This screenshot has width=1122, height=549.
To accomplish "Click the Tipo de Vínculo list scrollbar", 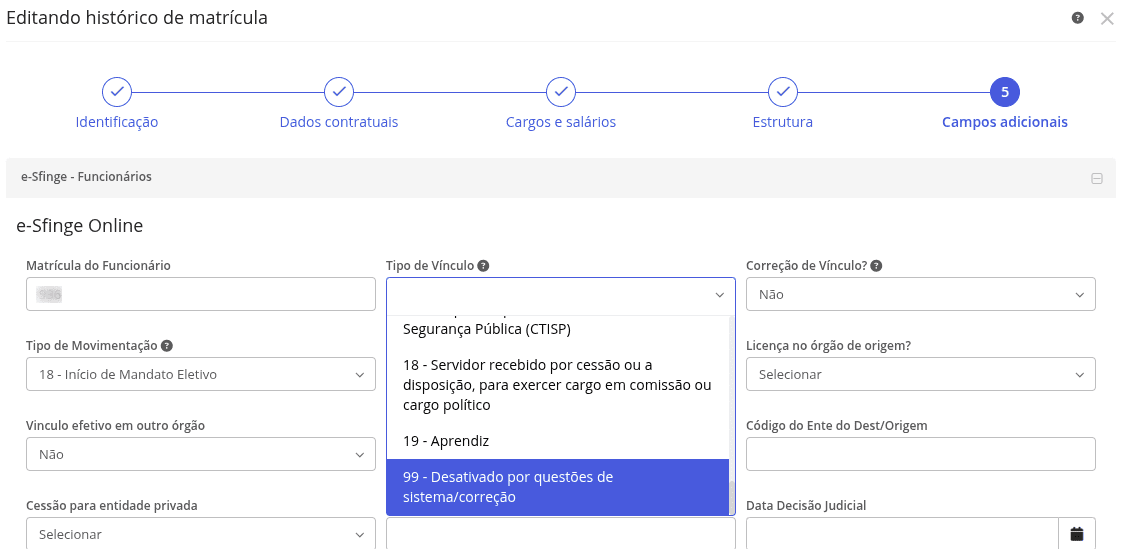I will 732,498.
